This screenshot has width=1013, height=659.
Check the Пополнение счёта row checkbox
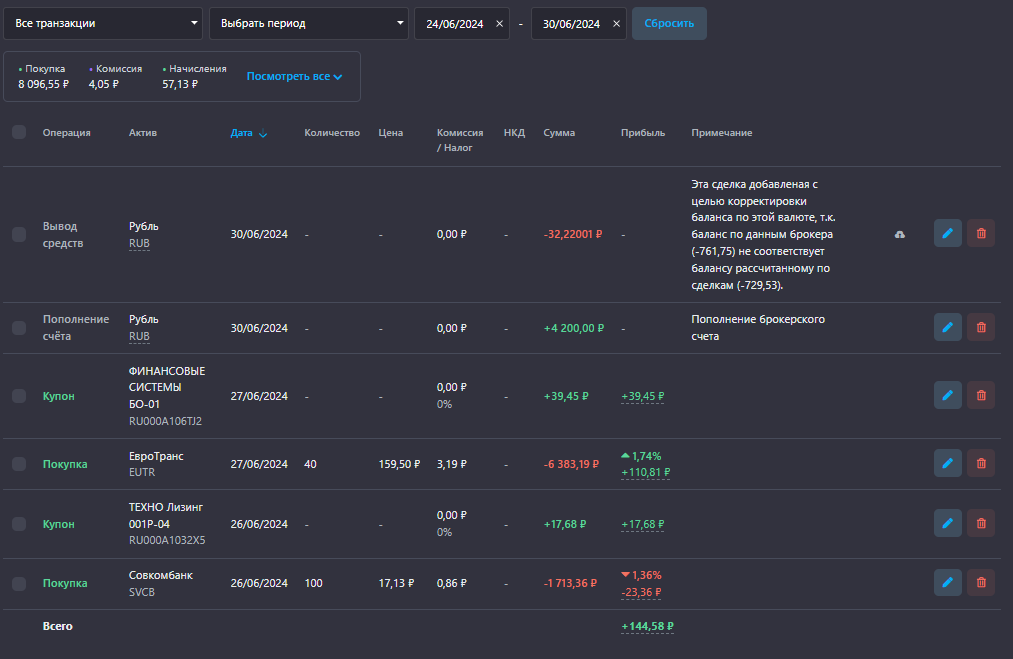[19, 328]
